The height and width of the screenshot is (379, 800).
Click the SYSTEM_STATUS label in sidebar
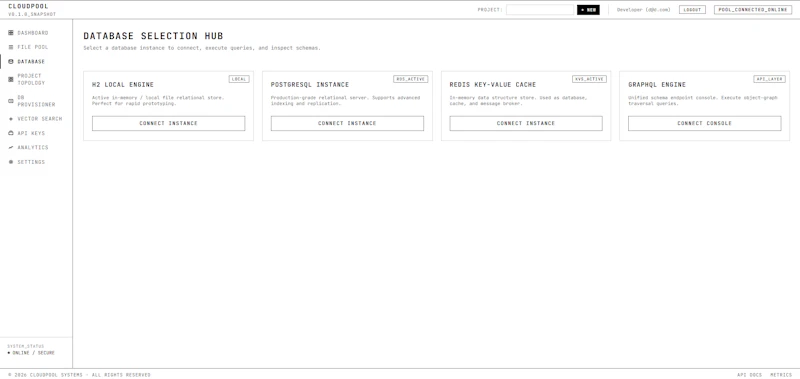[26, 346]
